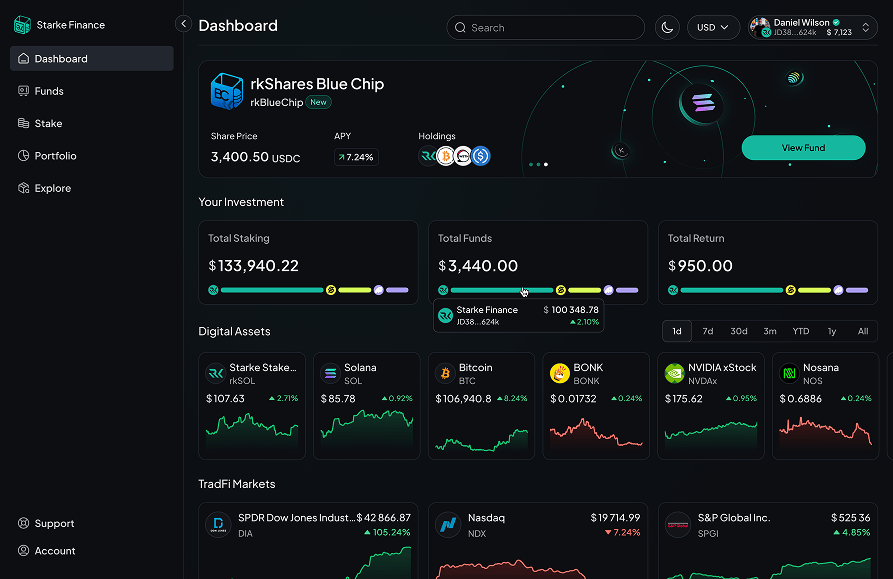The image size is (893, 579).
Task: Toggle dark mode with the moon icon
Action: (667, 27)
